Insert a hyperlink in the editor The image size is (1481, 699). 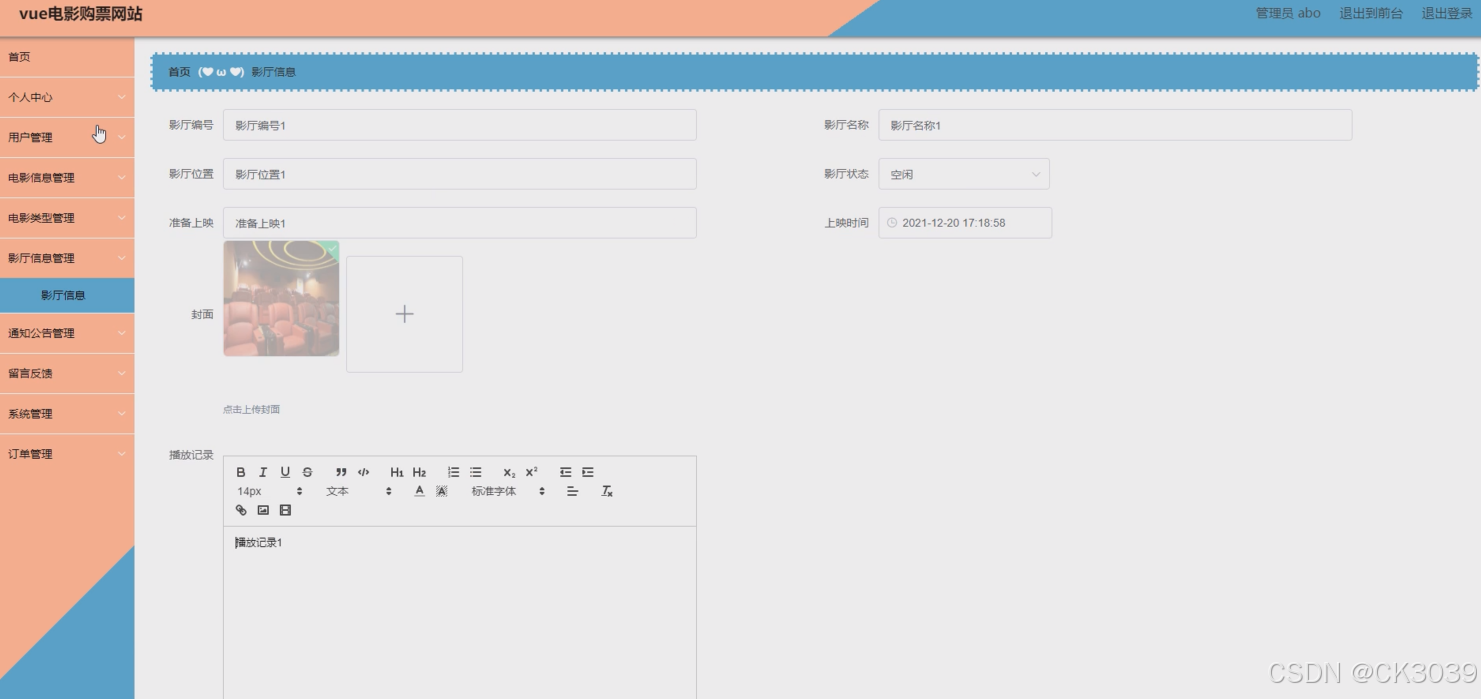(241, 510)
